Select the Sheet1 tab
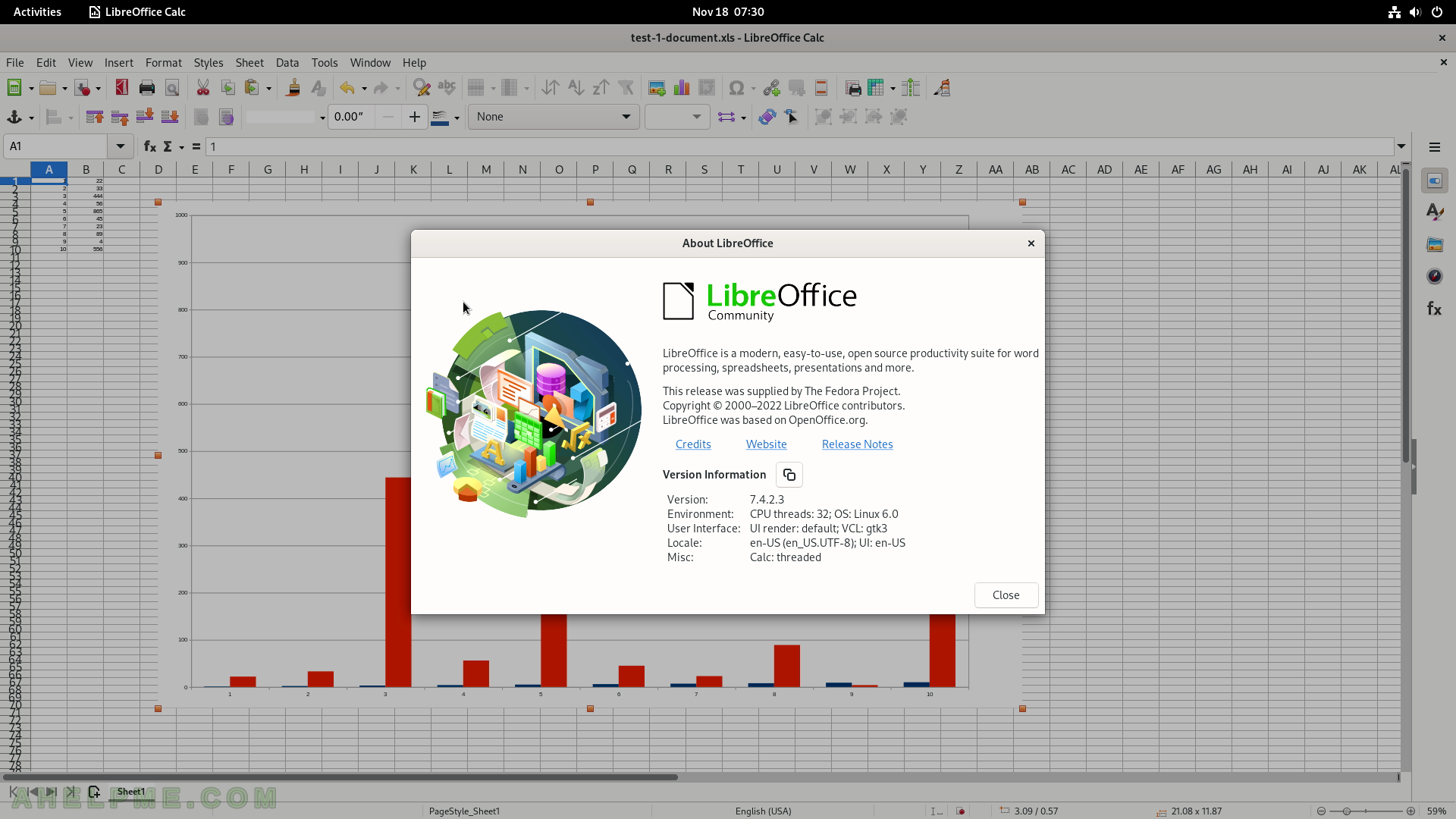1456x819 pixels. [131, 792]
